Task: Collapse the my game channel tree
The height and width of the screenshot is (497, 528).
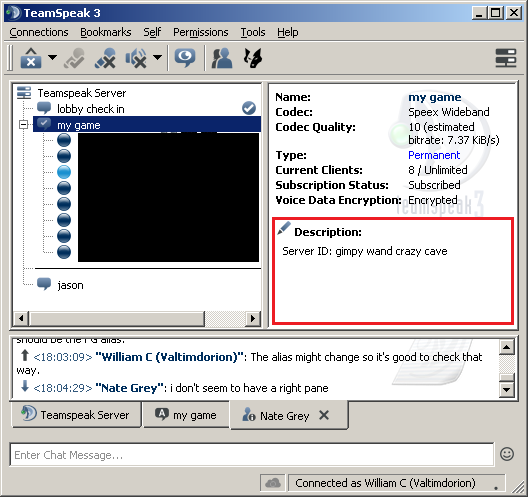Action: [x=24, y=125]
